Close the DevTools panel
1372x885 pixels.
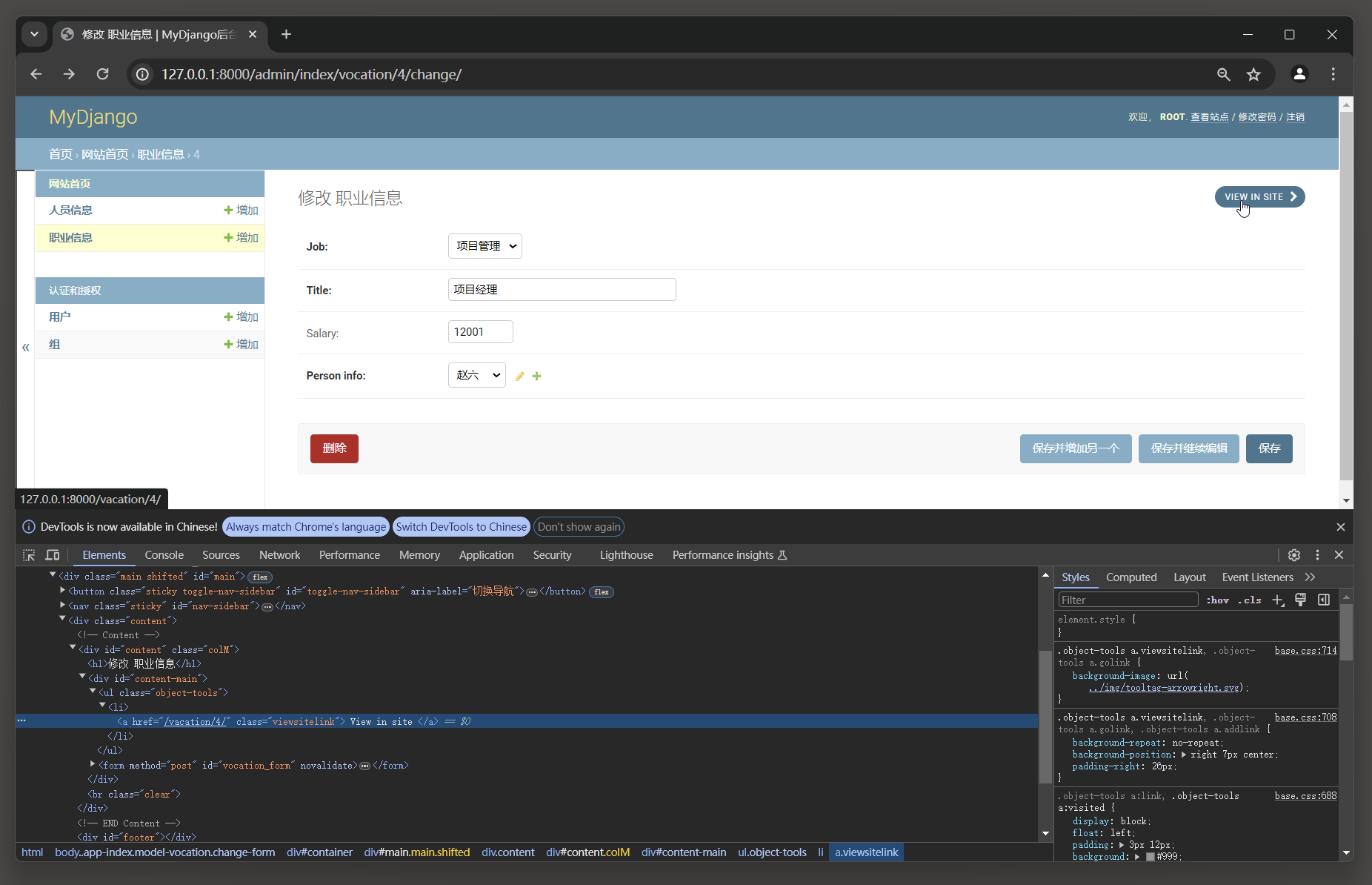tap(1339, 555)
